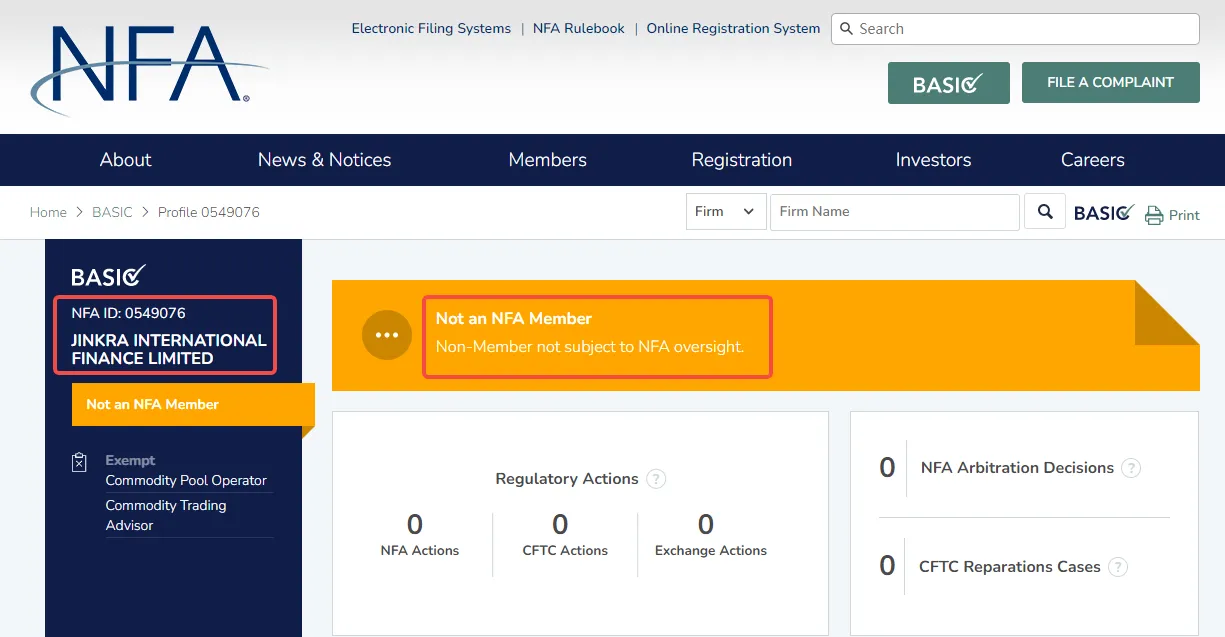Click the help icon beside NFA Arbitration Decisions
The height and width of the screenshot is (637, 1225).
(x=1131, y=468)
